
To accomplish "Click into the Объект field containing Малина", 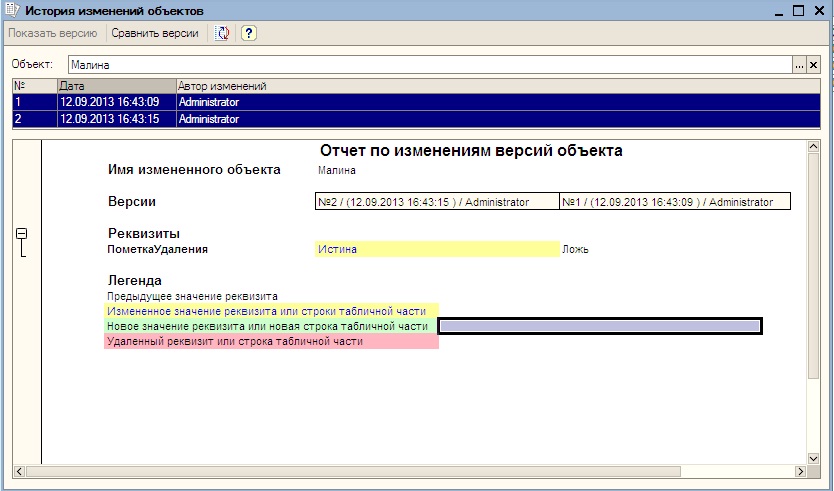I will (428, 64).
